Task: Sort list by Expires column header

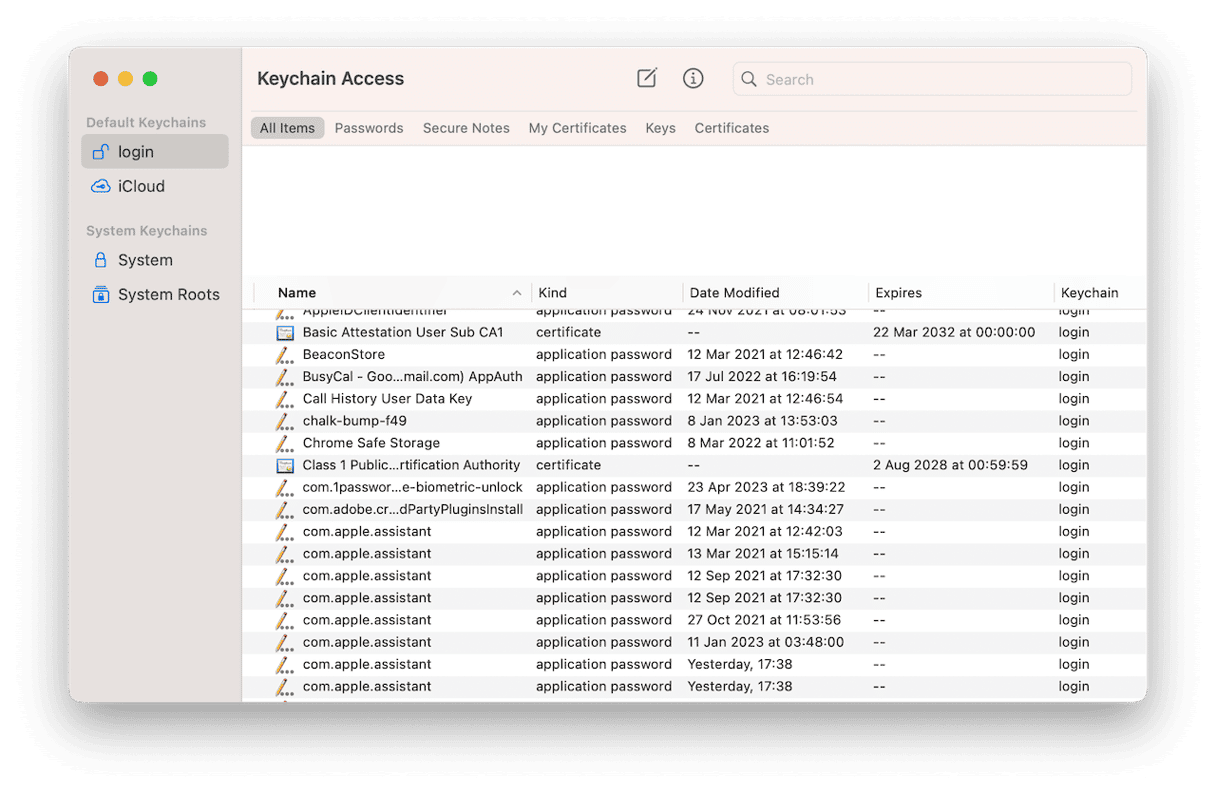Action: (x=898, y=293)
